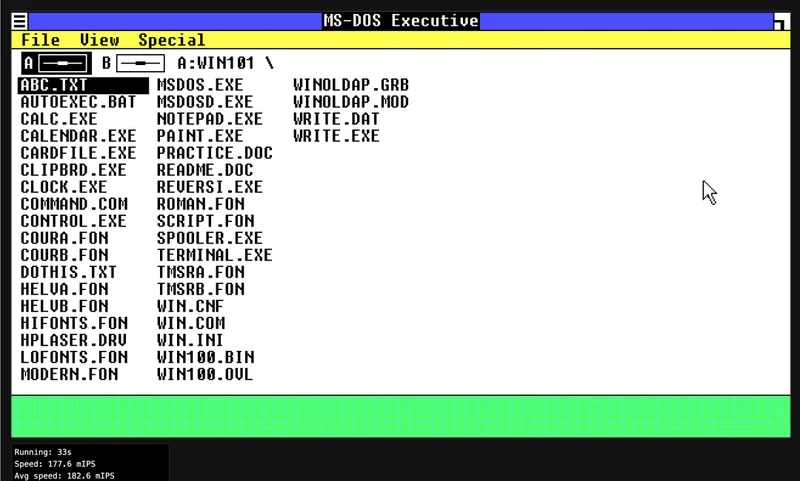Image resolution: width=800 pixels, height=481 pixels.
Task: Expand the Special menu
Action: pyautogui.click(x=171, y=40)
